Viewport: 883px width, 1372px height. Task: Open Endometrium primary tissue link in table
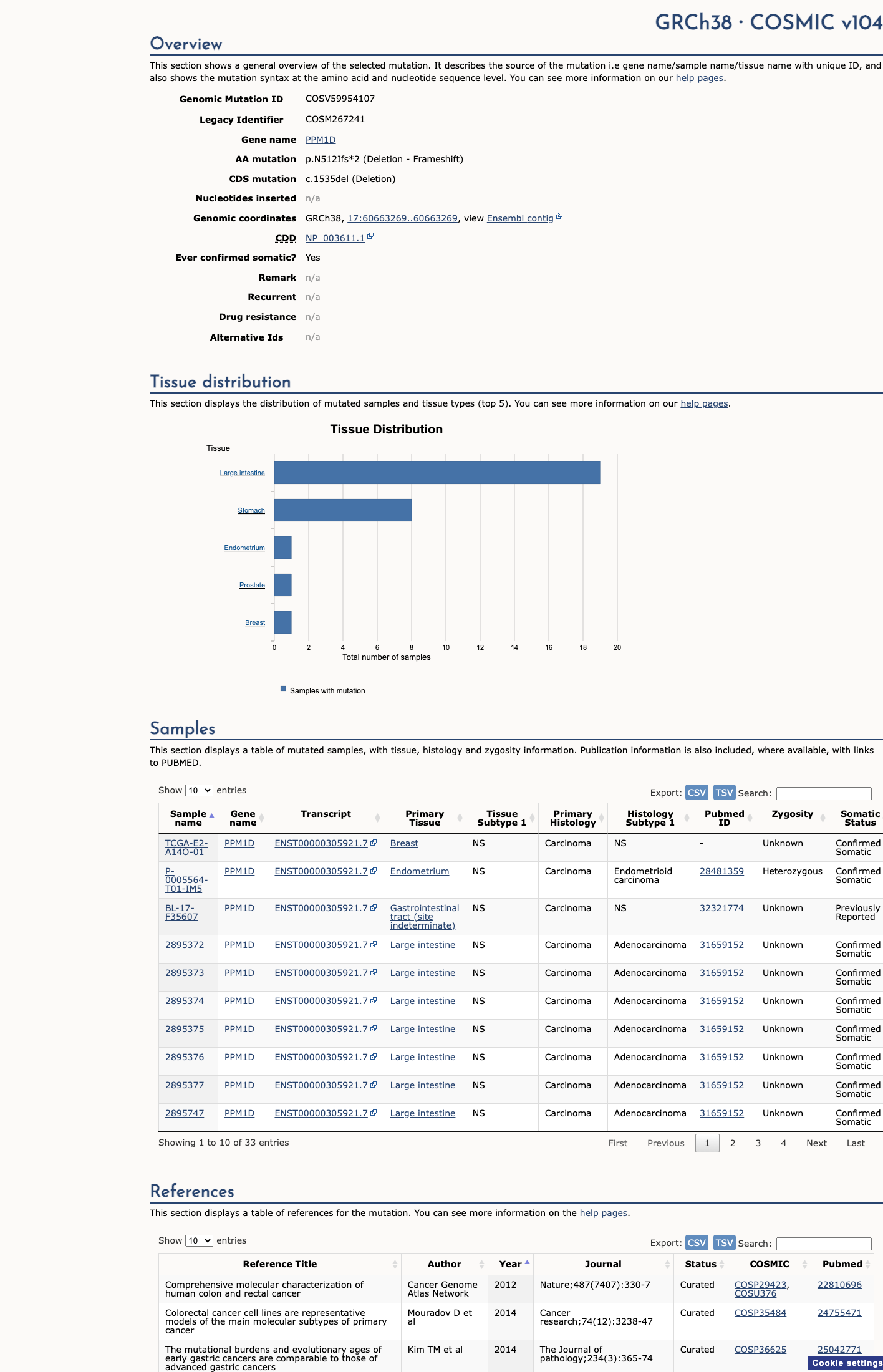pos(420,871)
